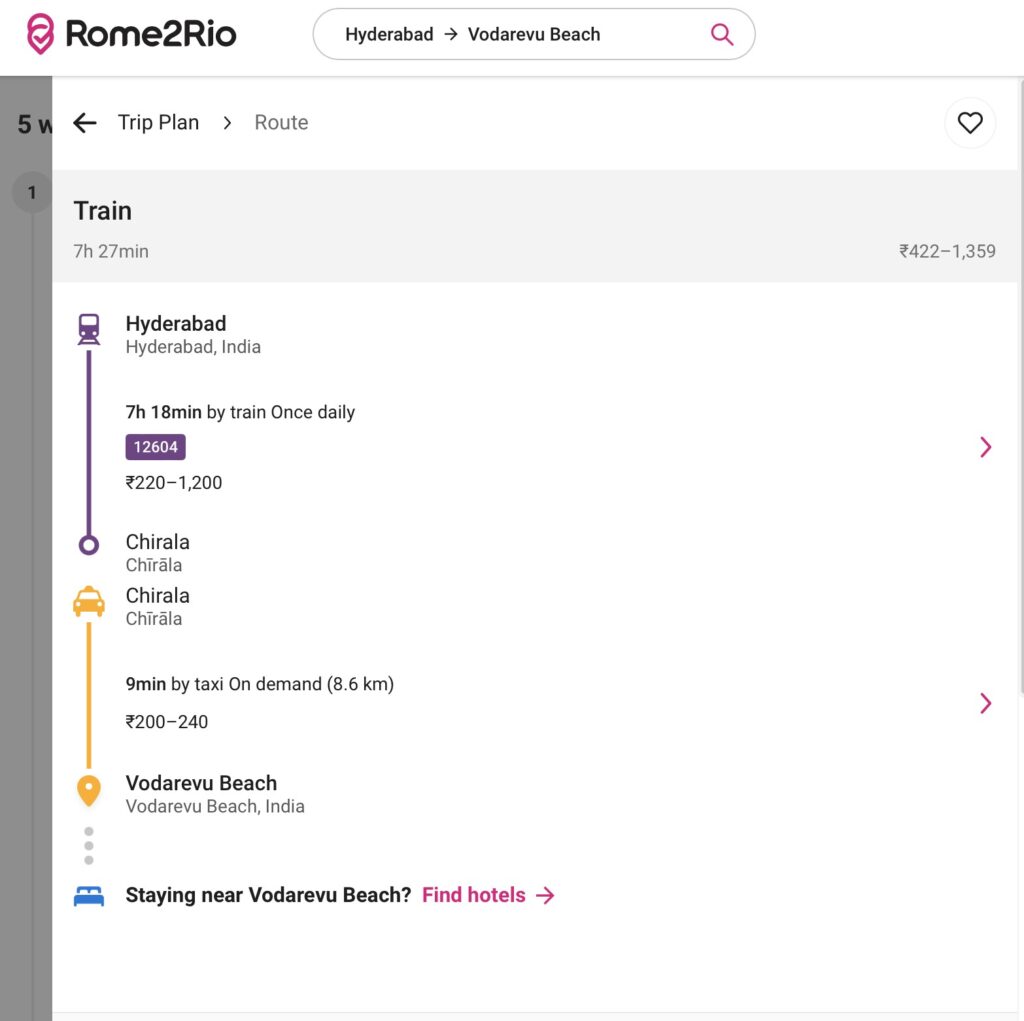Click the Hyderabad origin stop name
The width and height of the screenshot is (1024, 1021).
tap(176, 323)
